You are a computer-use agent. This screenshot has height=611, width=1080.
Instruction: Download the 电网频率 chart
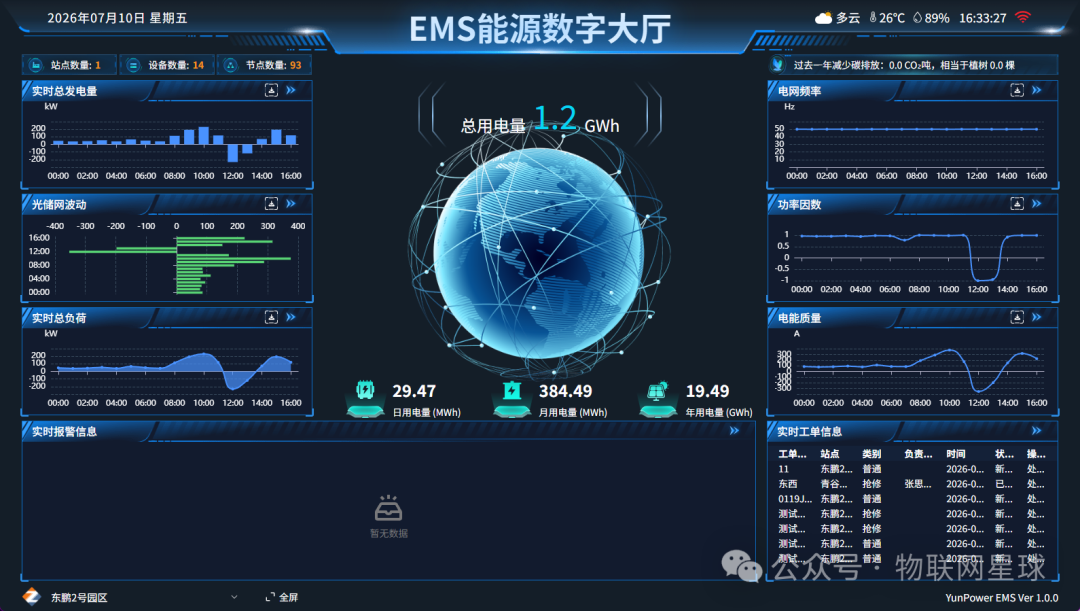[x=1017, y=90]
